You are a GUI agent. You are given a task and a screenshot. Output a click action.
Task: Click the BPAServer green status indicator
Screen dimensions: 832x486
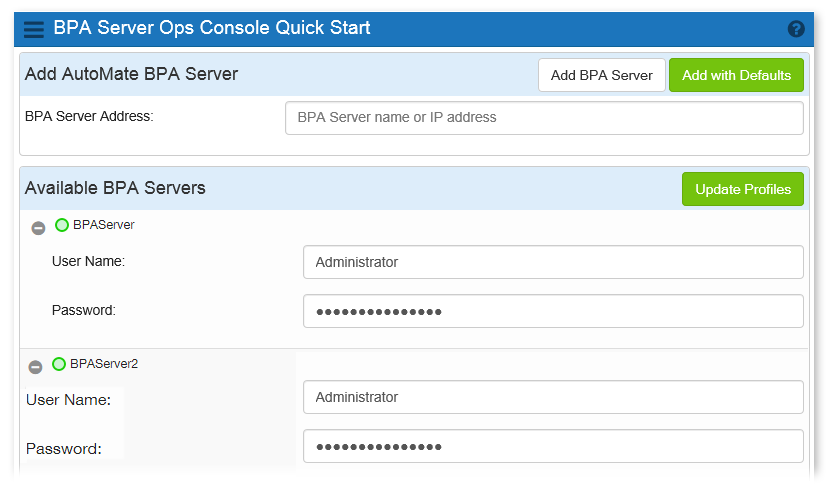pos(62,225)
